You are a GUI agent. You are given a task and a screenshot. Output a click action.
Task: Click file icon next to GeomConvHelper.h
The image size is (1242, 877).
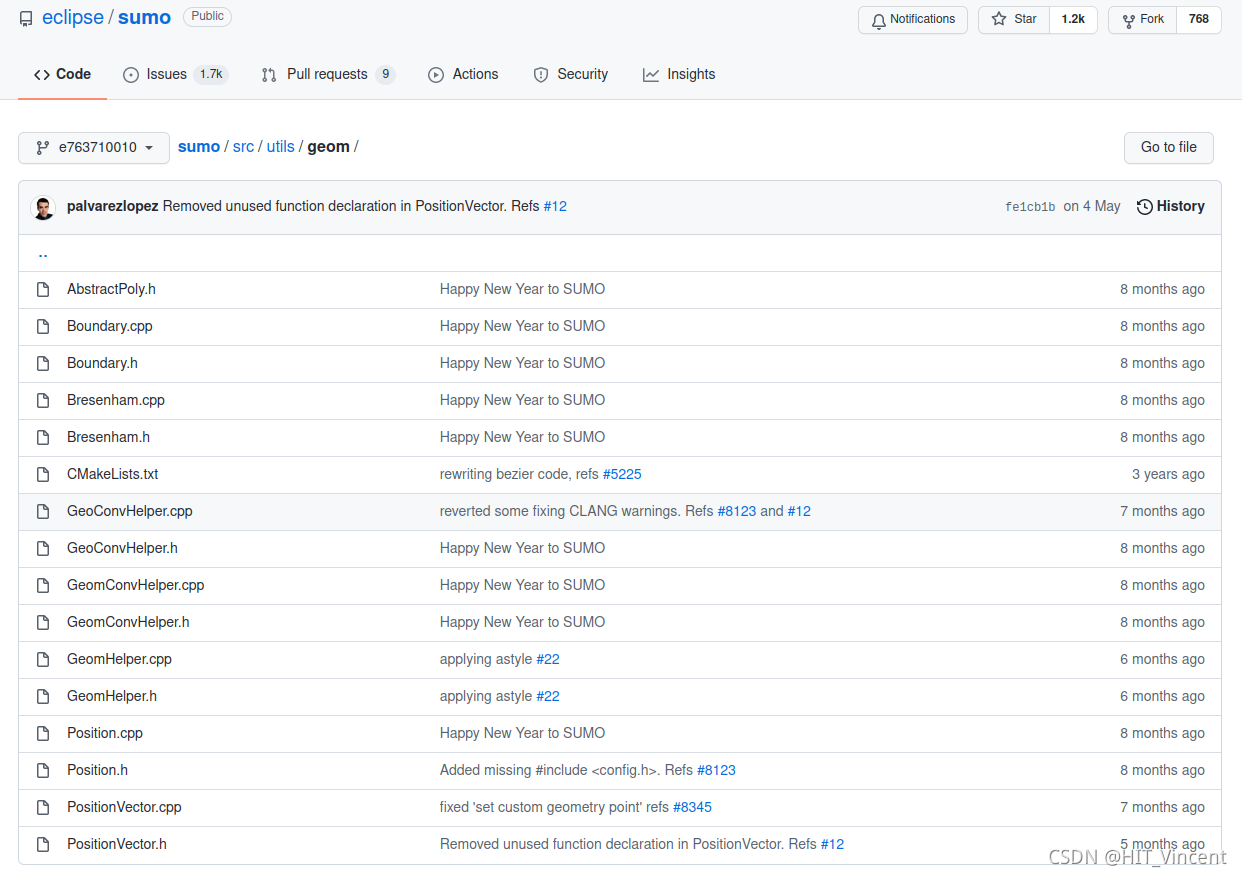(x=43, y=622)
